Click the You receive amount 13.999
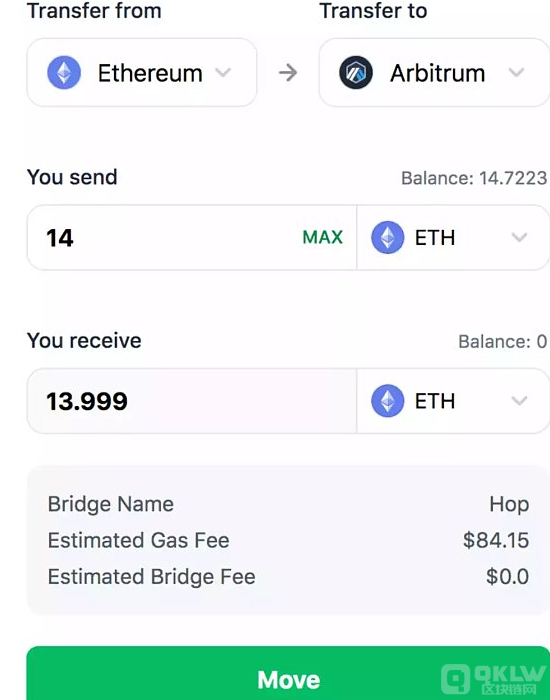 tap(87, 401)
